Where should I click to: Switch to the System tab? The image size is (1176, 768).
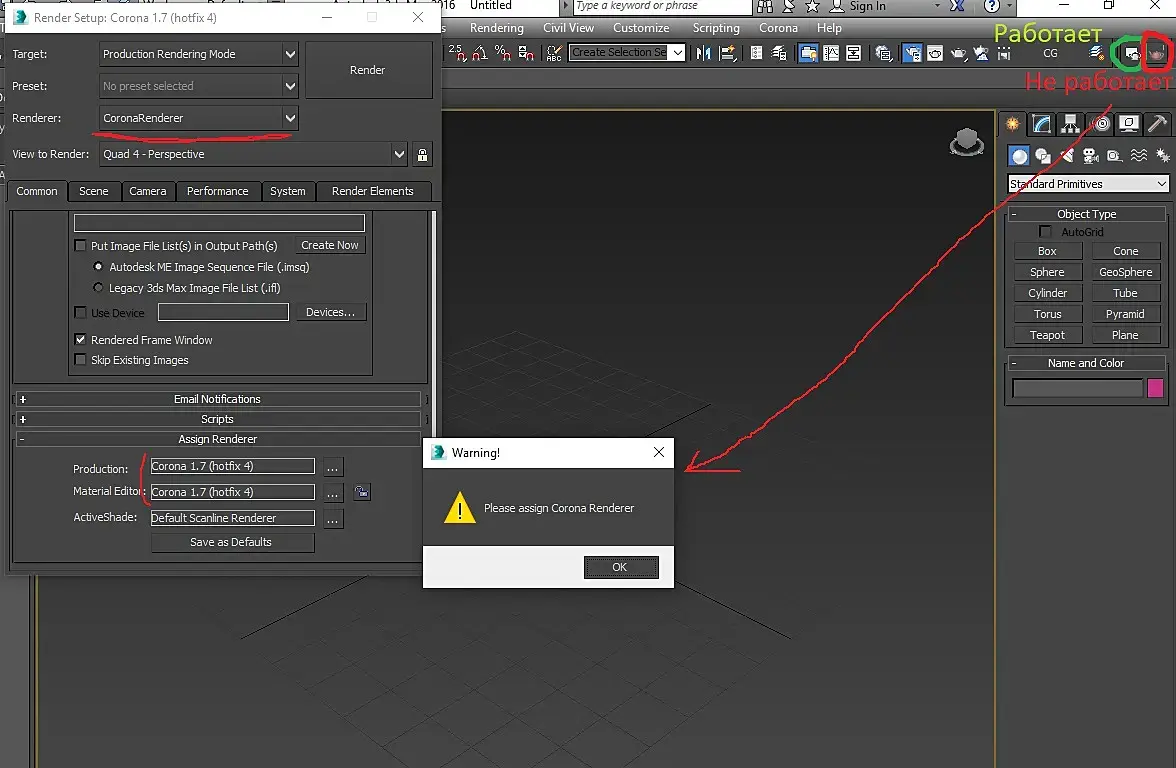(x=288, y=191)
